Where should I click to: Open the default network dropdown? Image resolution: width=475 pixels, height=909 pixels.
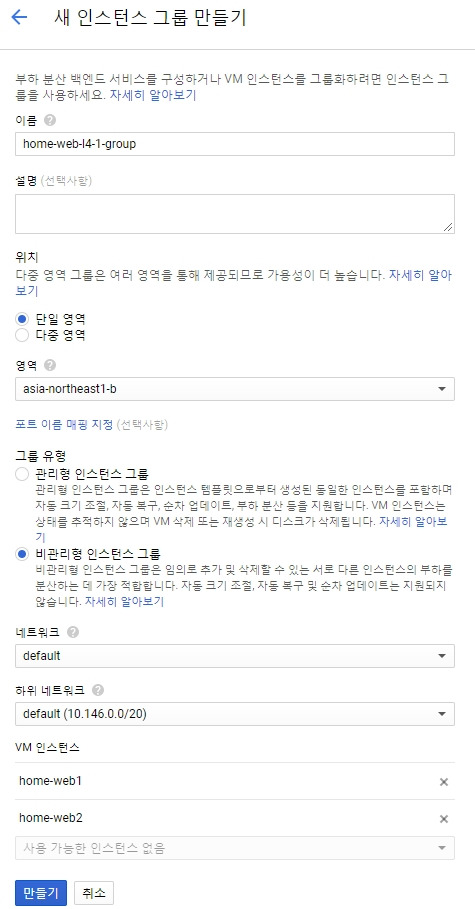coord(235,656)
